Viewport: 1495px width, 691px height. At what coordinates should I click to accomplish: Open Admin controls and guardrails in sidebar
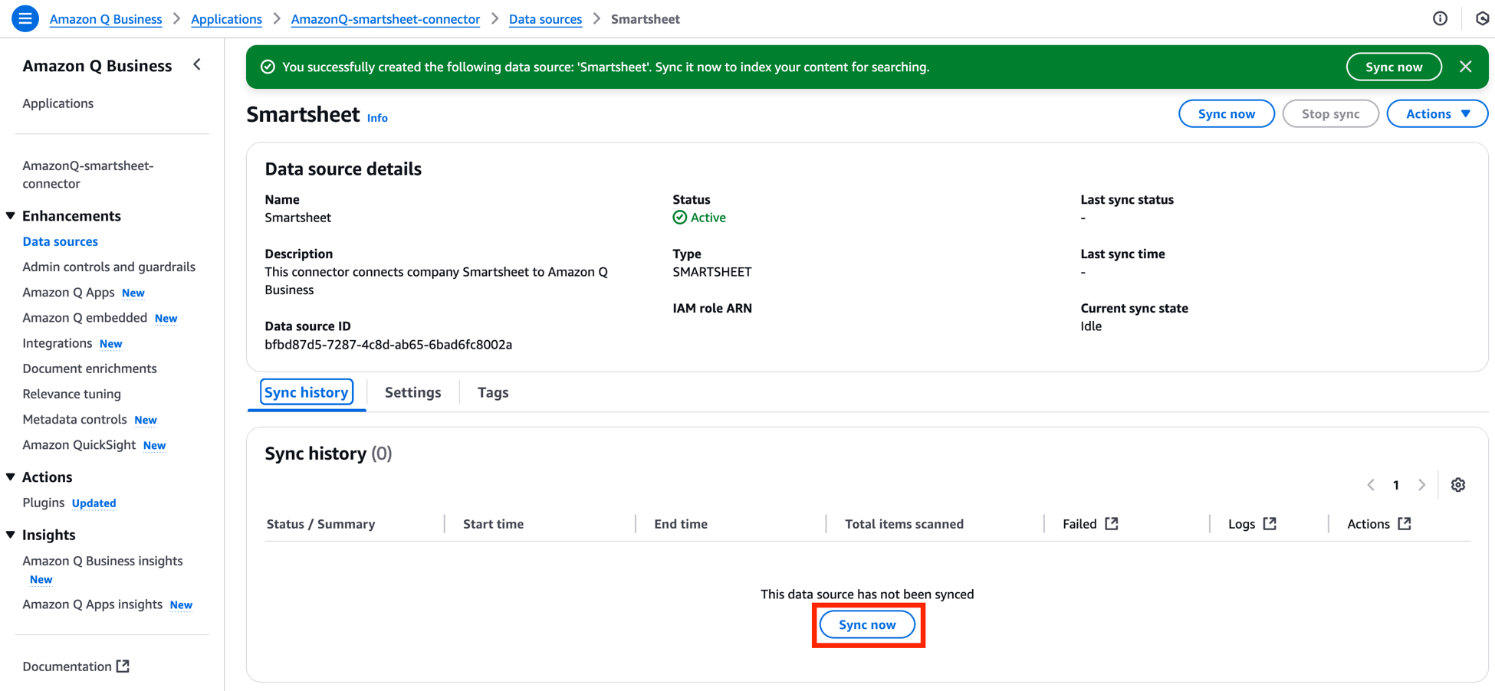[x=109, y=267]
